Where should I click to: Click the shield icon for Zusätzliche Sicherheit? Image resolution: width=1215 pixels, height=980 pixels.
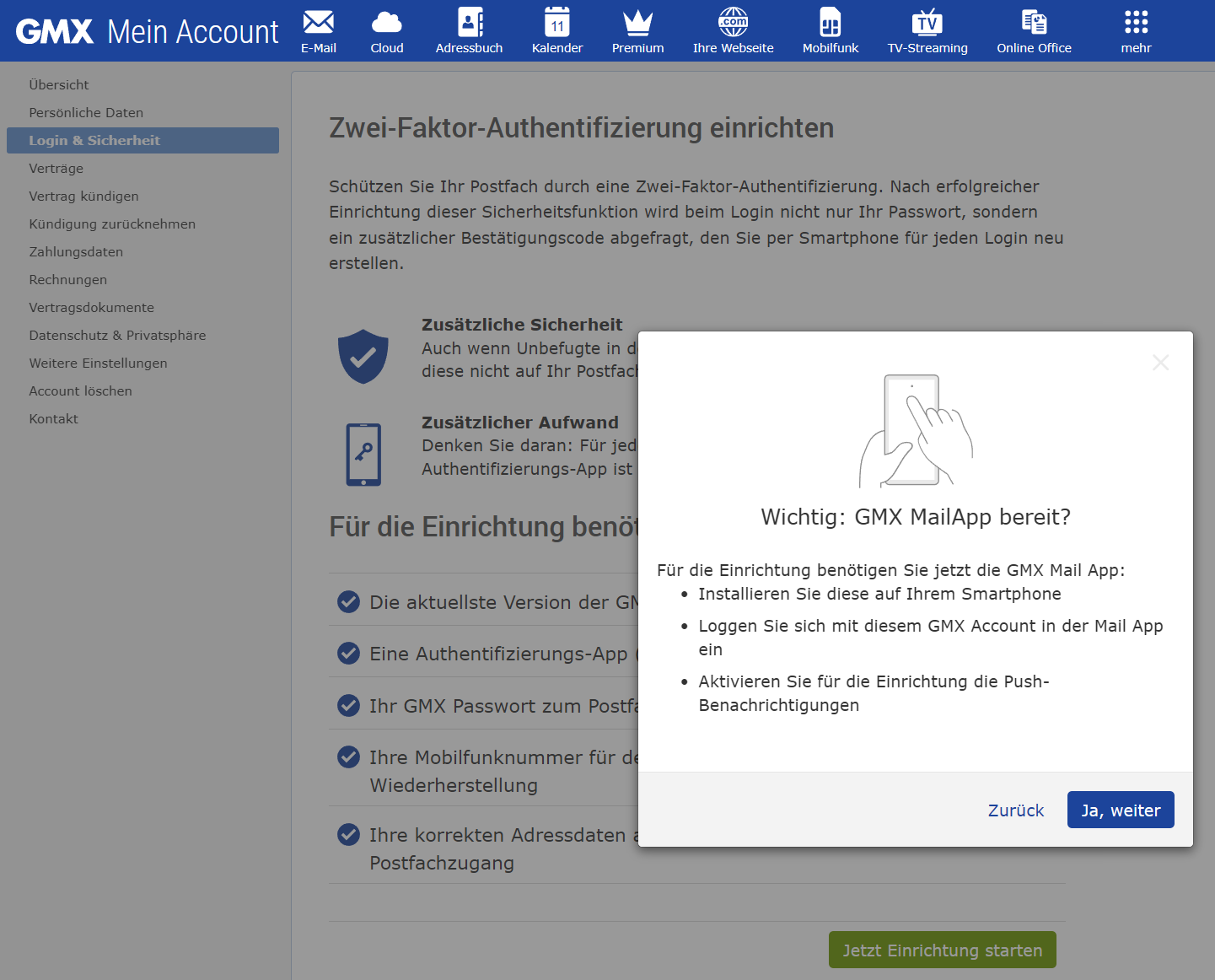pyautogui.click(x=363, y=357)
